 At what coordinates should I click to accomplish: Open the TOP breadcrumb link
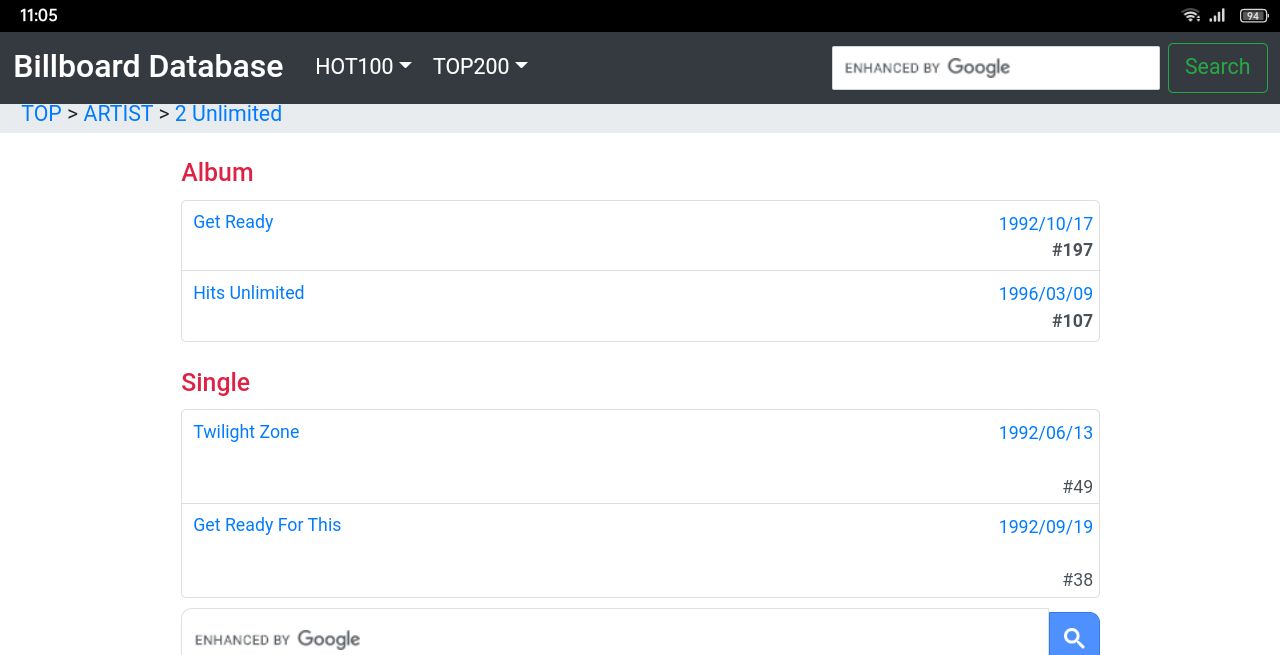point(42,114)
